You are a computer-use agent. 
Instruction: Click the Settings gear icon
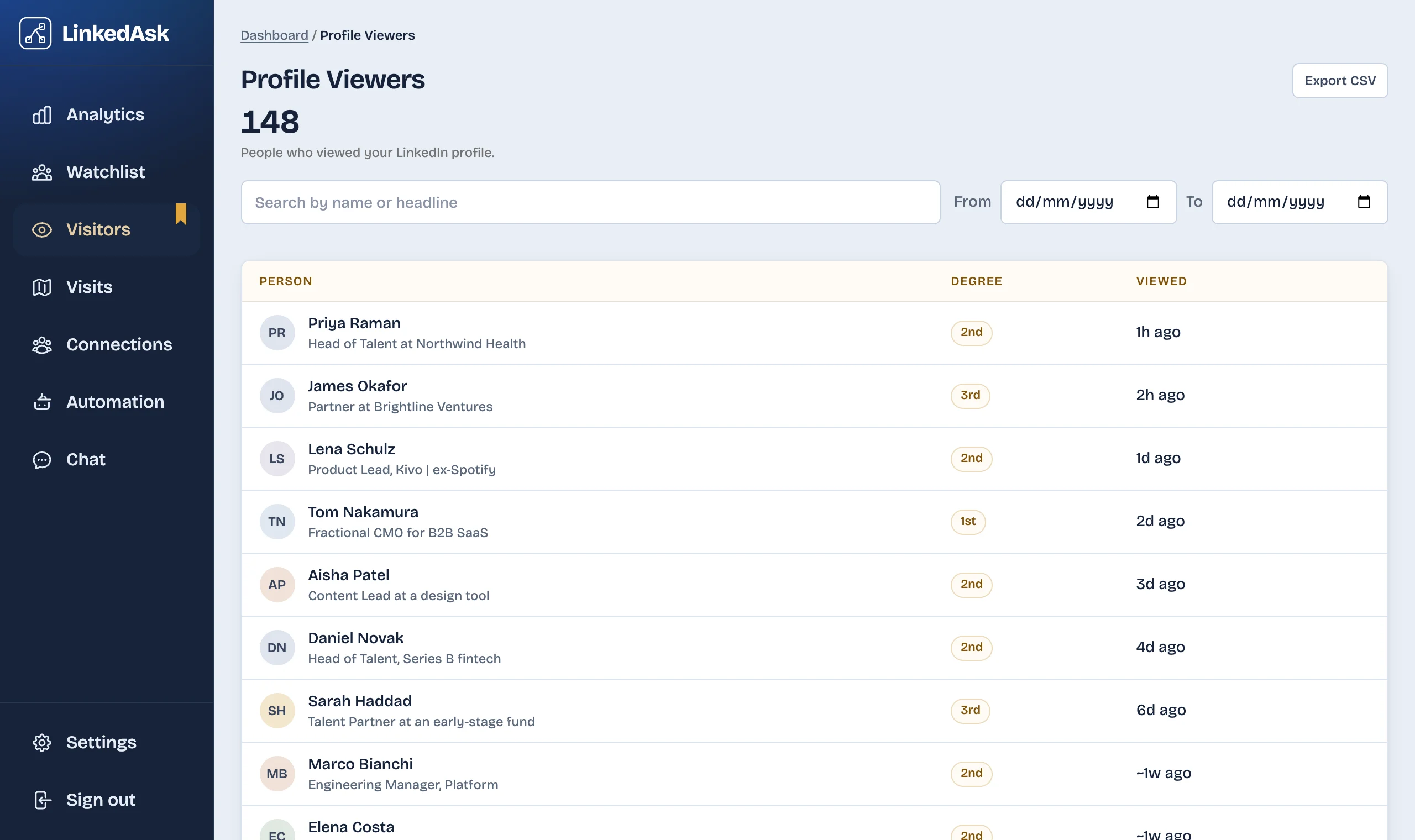(x=42, y=743)
